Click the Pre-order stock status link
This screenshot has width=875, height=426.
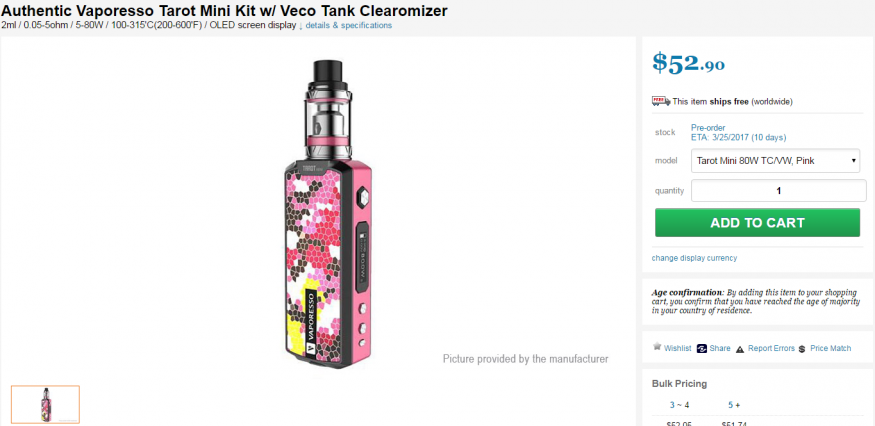tap(708, 128)
